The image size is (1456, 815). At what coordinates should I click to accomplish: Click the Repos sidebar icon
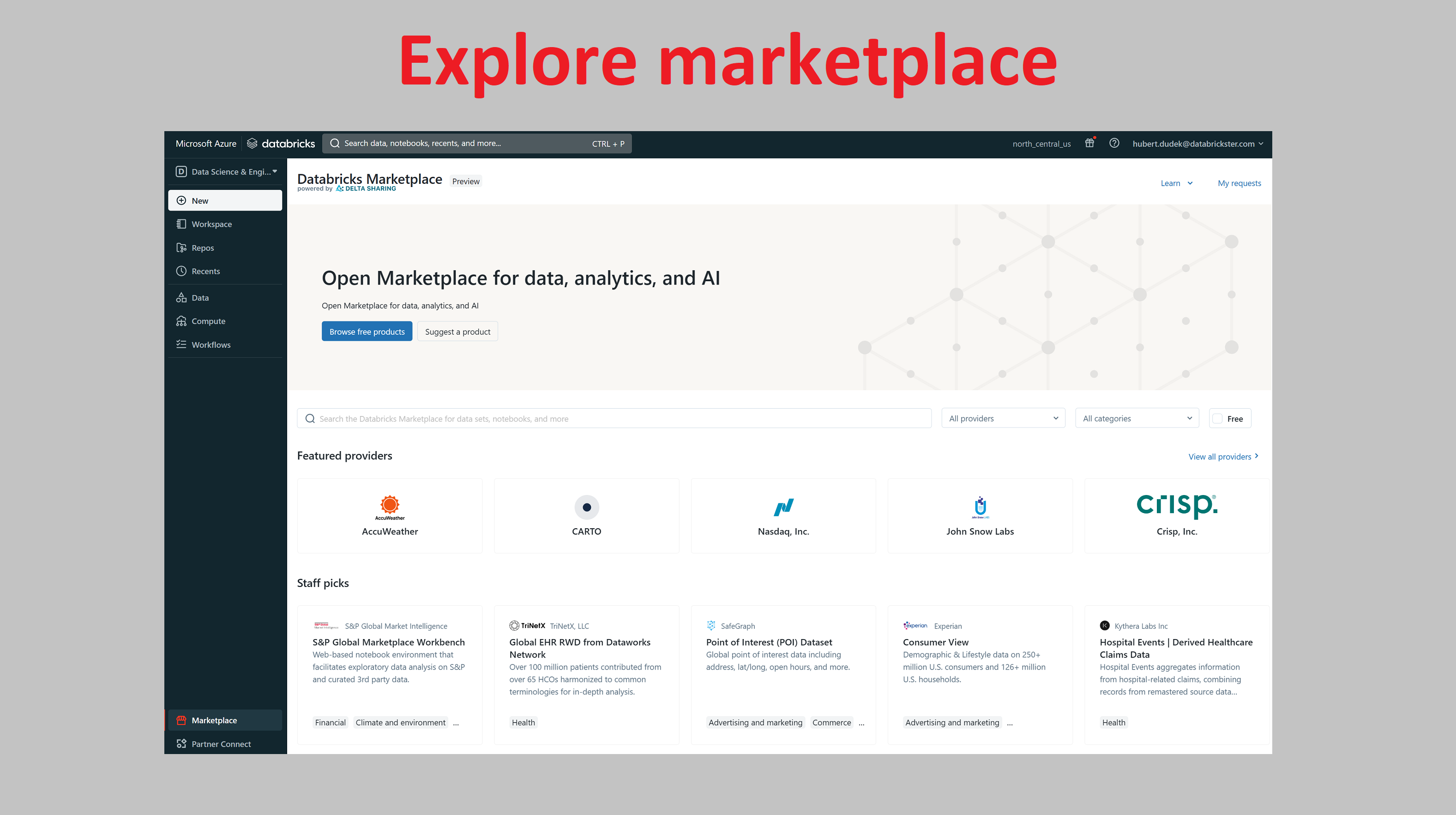[x=181, y=248]
